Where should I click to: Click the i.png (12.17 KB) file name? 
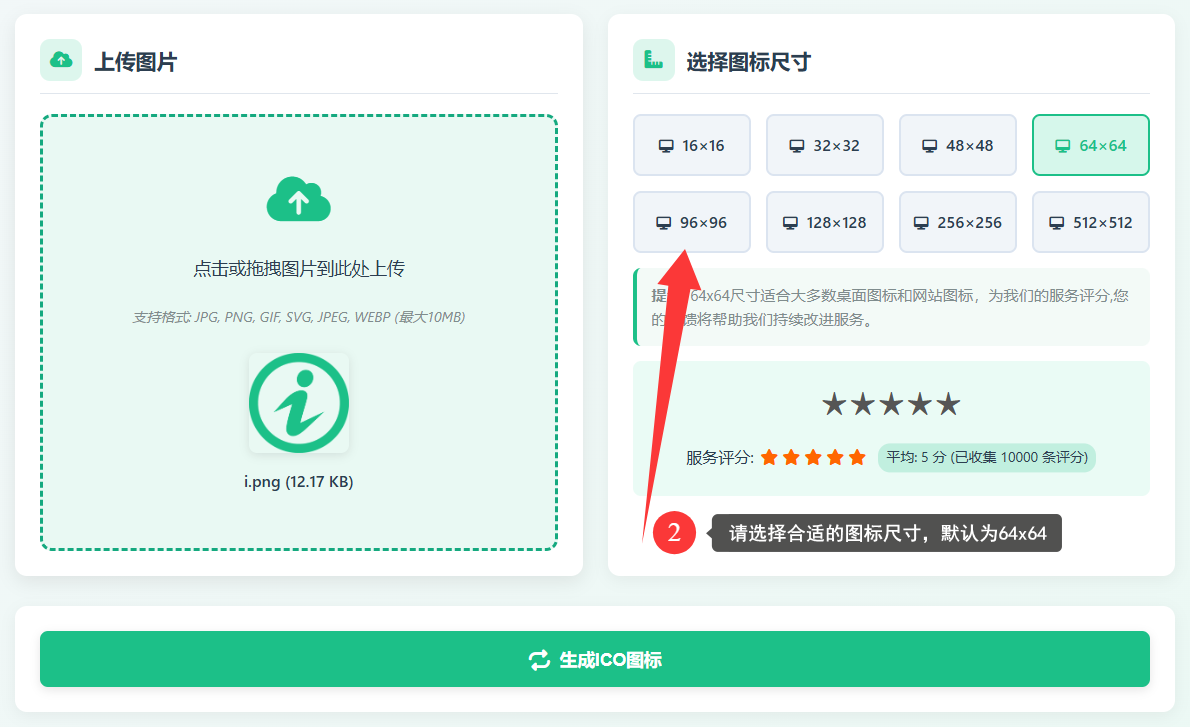[x=298, y=482]
